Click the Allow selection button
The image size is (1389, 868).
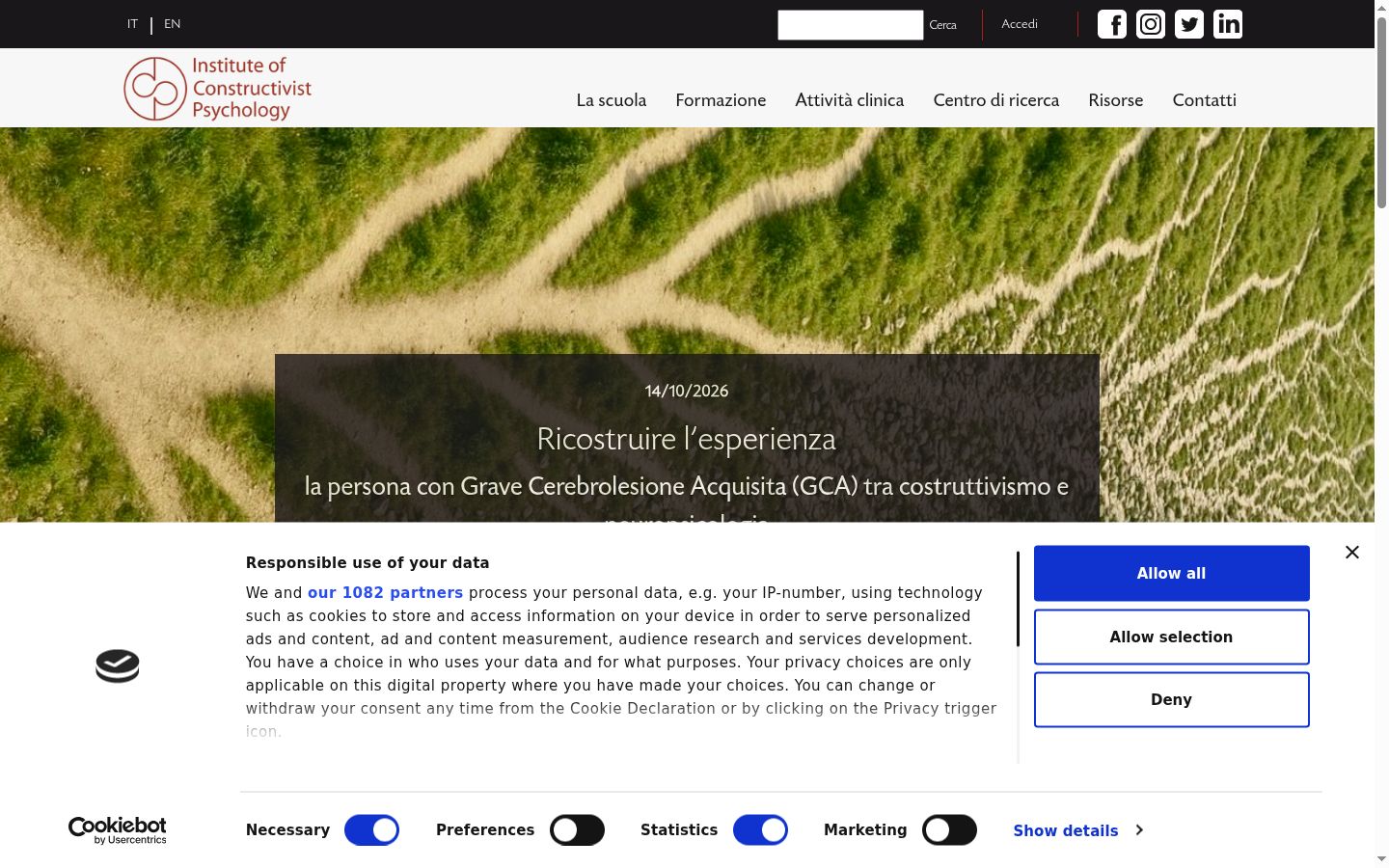tap(1172, 637)
